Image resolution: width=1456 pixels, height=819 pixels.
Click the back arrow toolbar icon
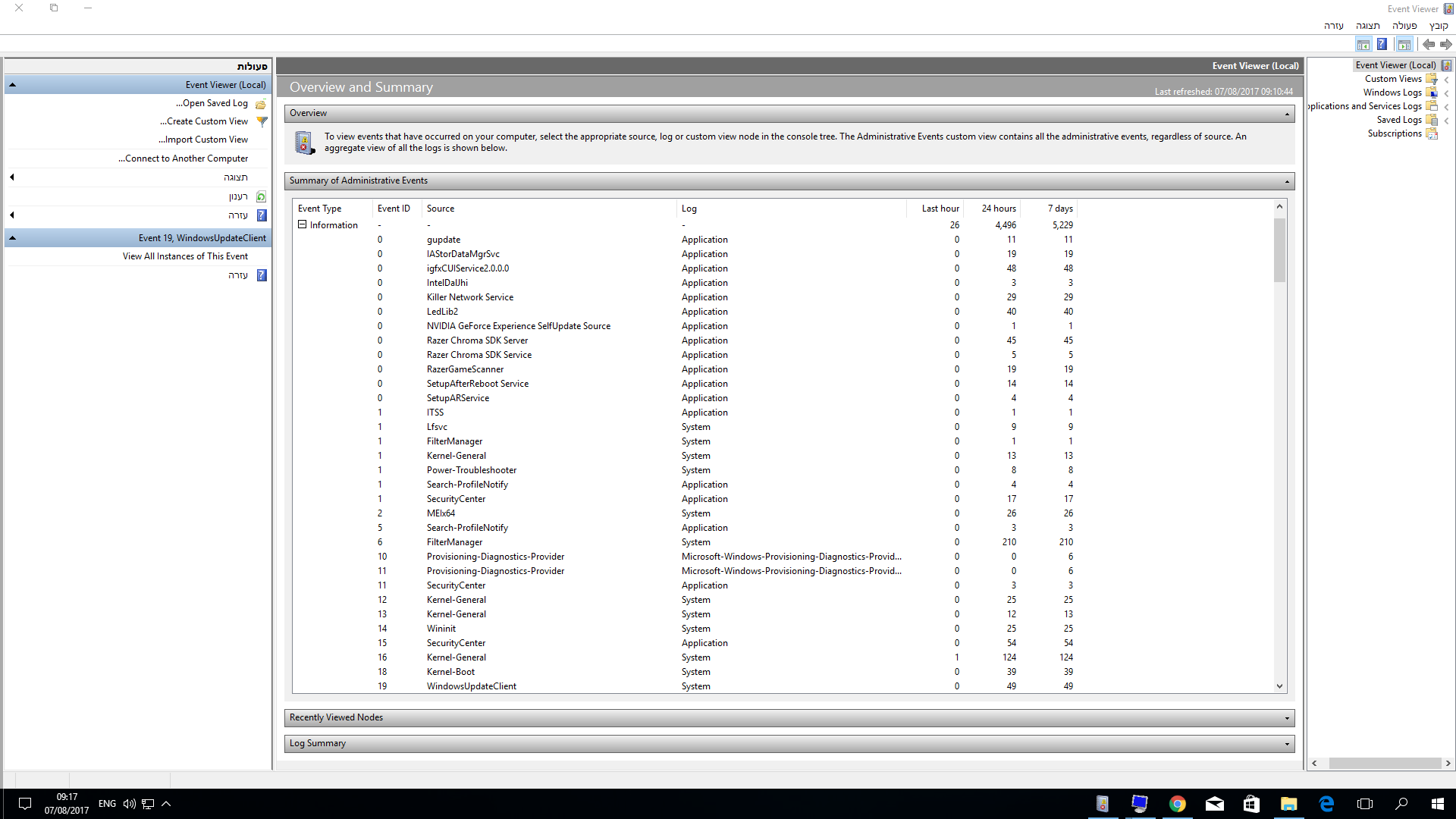click(x=1428, y=45)
